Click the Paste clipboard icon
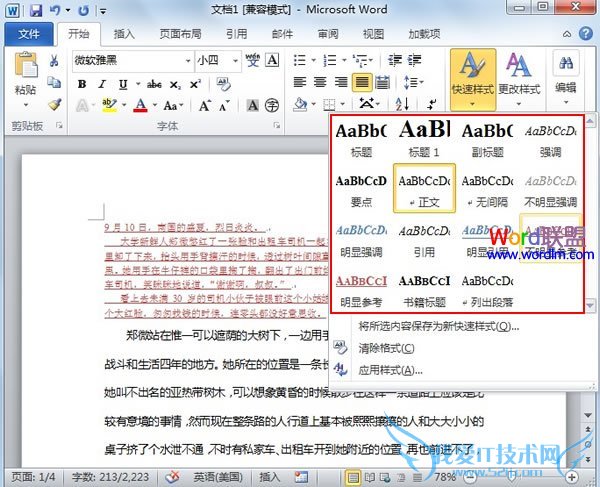600x487 pixels. pos(26,65)
